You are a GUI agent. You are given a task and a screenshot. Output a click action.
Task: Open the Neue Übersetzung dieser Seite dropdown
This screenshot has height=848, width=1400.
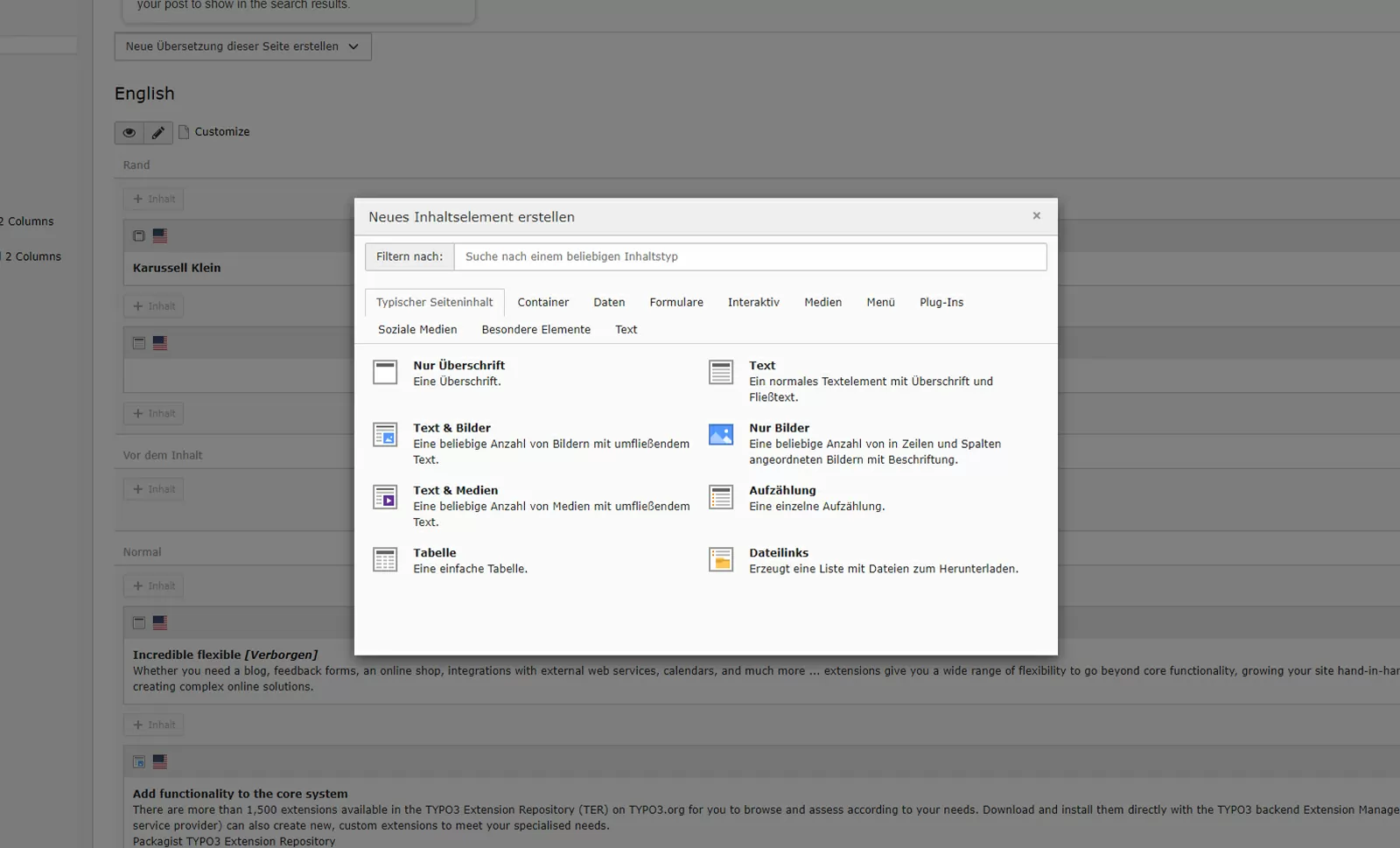click(x=242, y=46)
